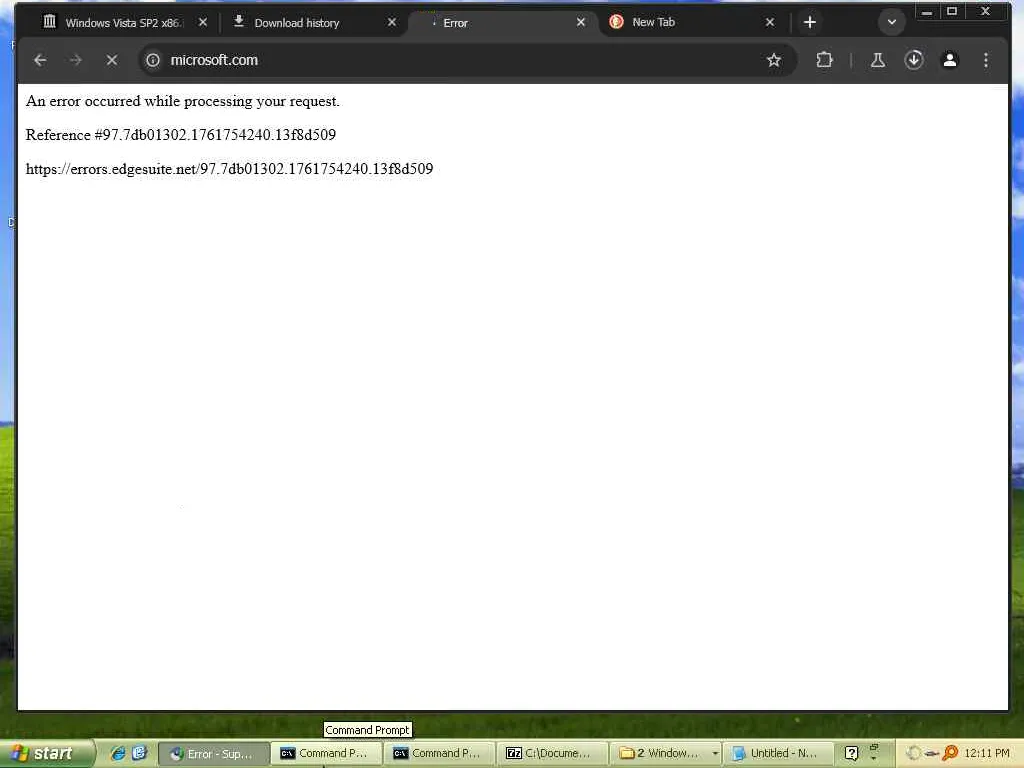Close the Windows Vista SP2 tab
This screenshot has width=1024, height=768.
[x=202, y=22]
